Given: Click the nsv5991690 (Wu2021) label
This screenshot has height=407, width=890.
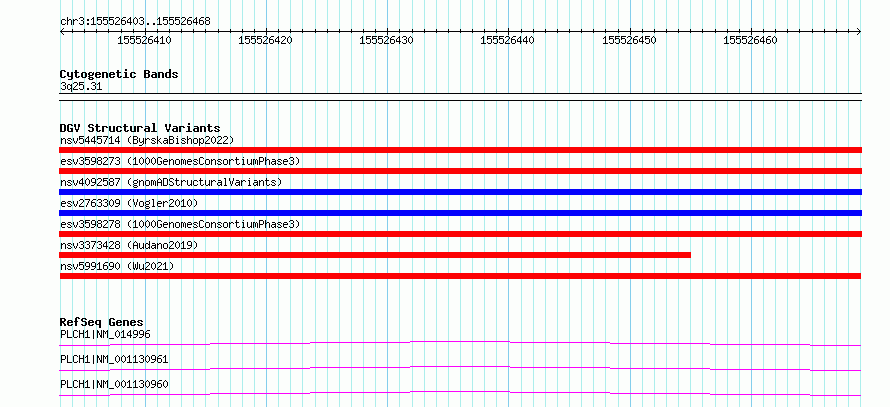Looking at the screenshot, I should (x=117, y=266).
